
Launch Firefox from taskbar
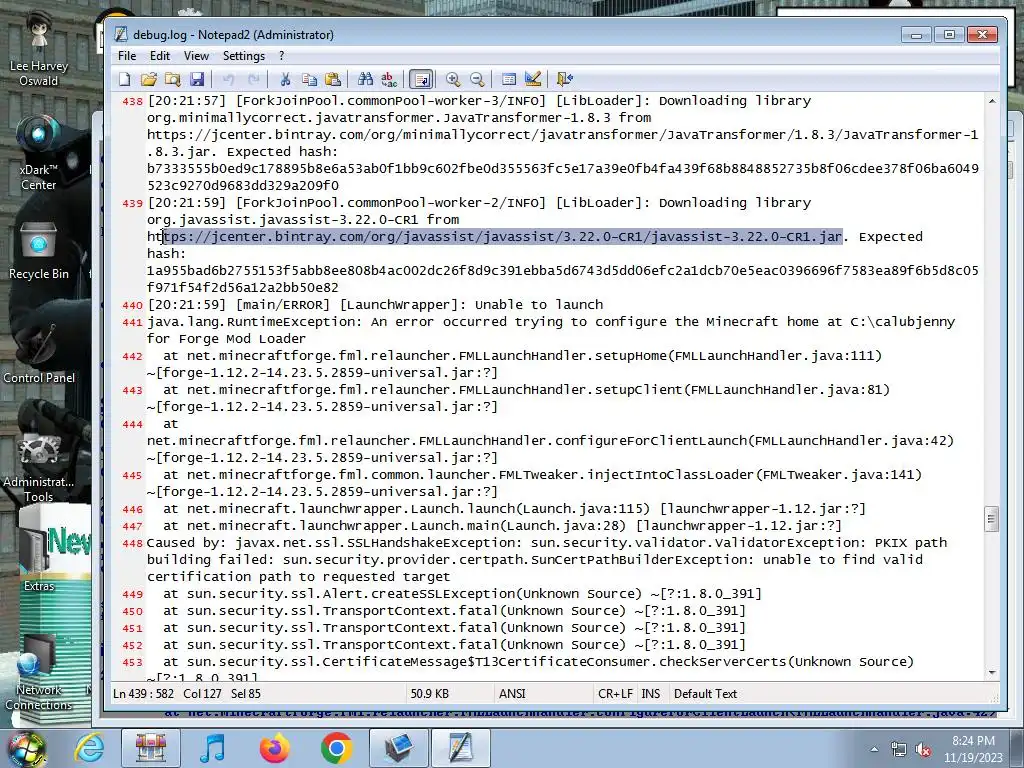point(274,748)
